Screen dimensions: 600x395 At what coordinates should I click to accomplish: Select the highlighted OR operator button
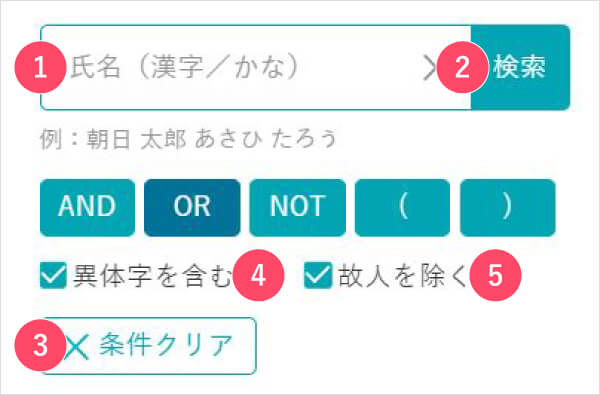pyautogui.click(x=192, y=207)
